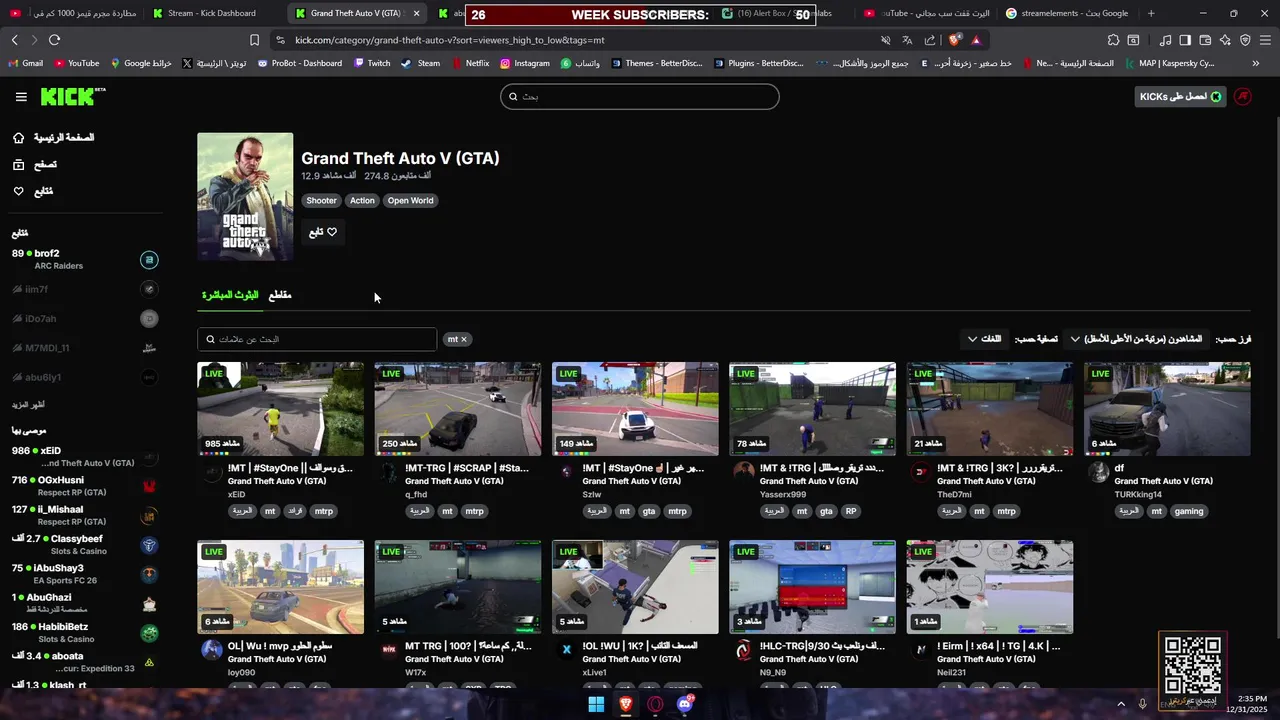Click the bookmark icon beside the address bar
Viewport: 1280px width, 720px height.
click(x=254, y=40)
